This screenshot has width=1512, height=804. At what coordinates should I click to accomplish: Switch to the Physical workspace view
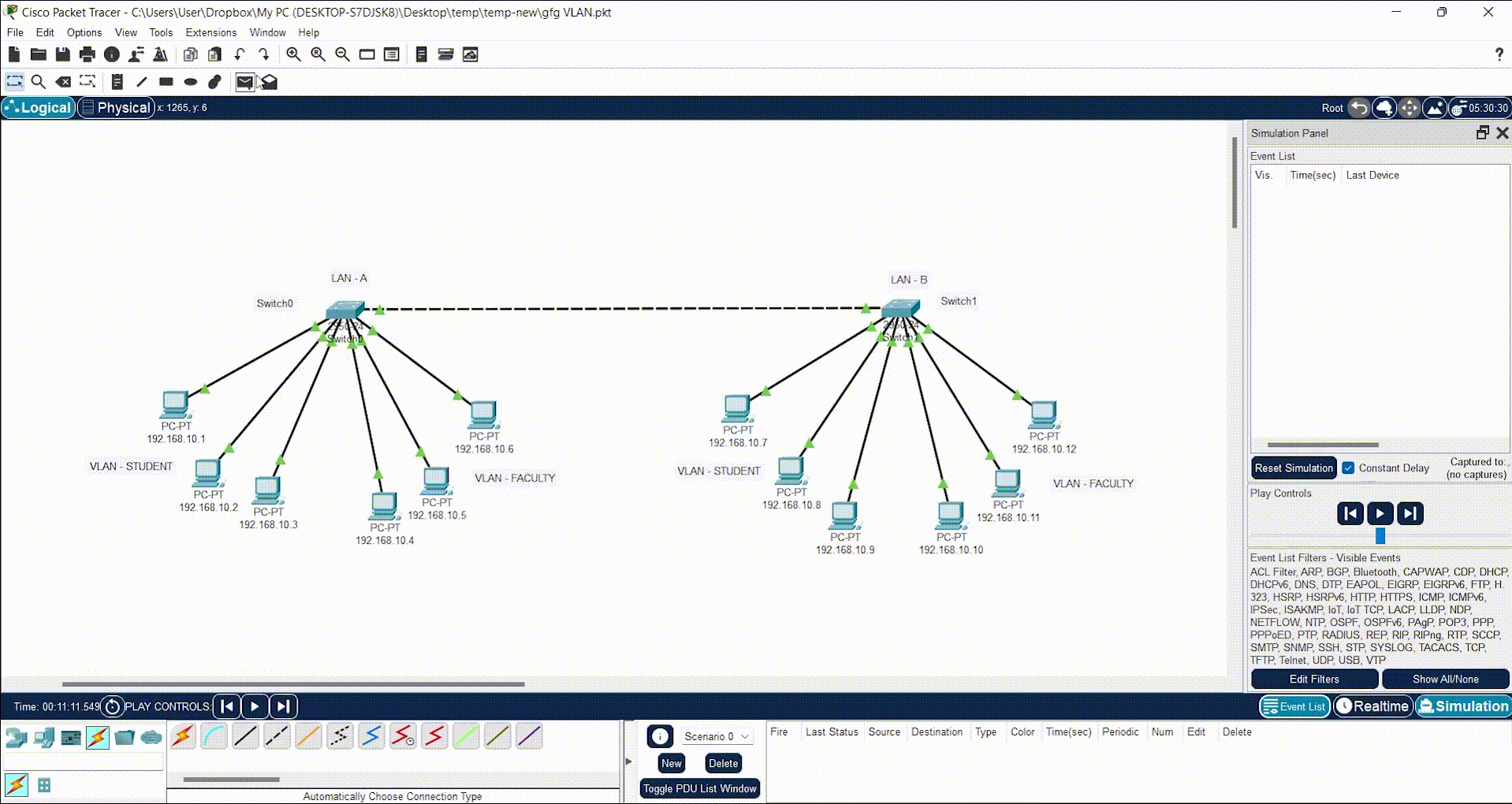click(x=116, y=108)
